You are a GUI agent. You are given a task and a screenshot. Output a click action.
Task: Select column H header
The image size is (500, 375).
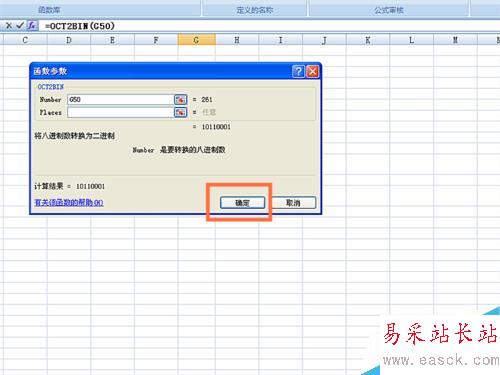tap(237, 40)
